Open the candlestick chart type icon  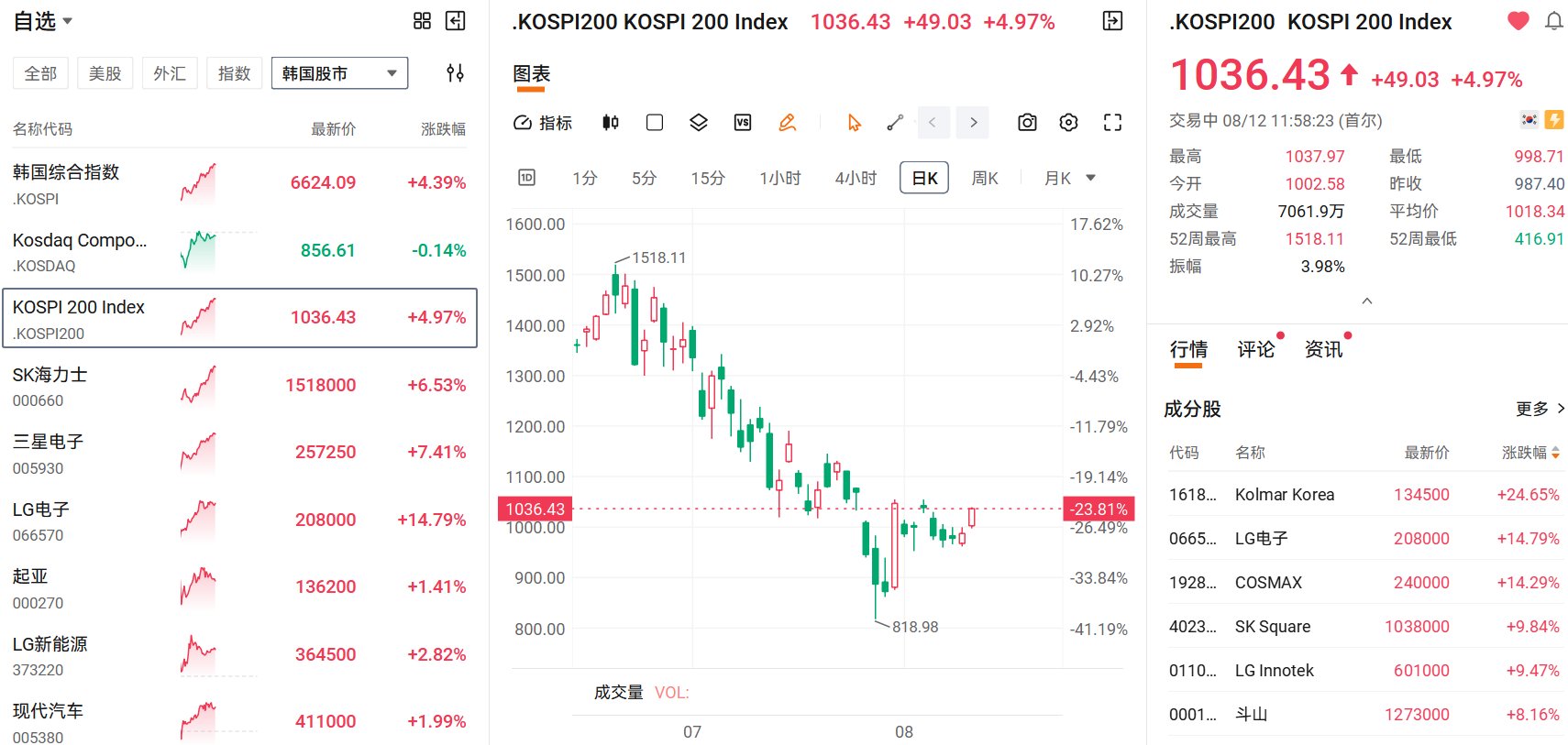[611, 123]
